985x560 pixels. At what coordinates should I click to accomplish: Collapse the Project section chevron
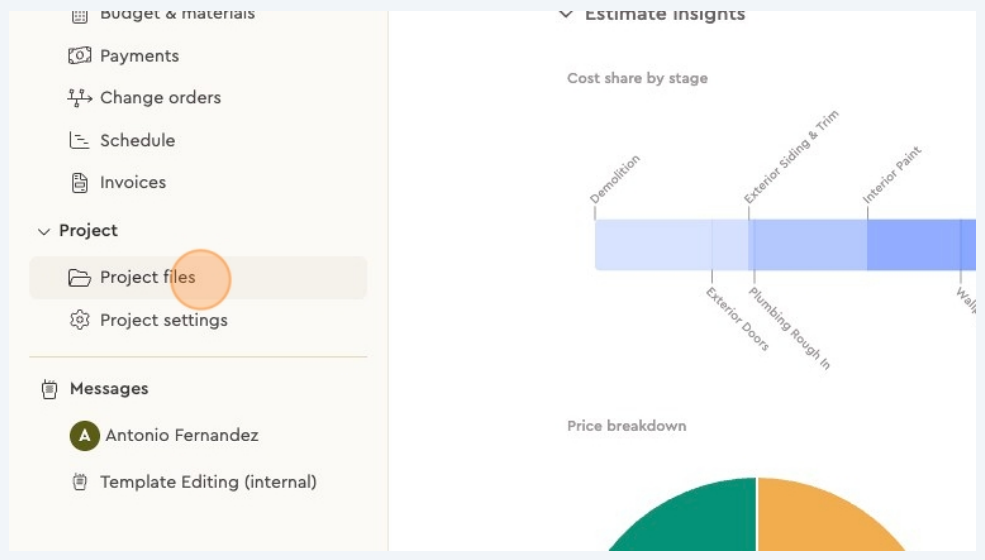pyautogui.click(x=43, y=231)
